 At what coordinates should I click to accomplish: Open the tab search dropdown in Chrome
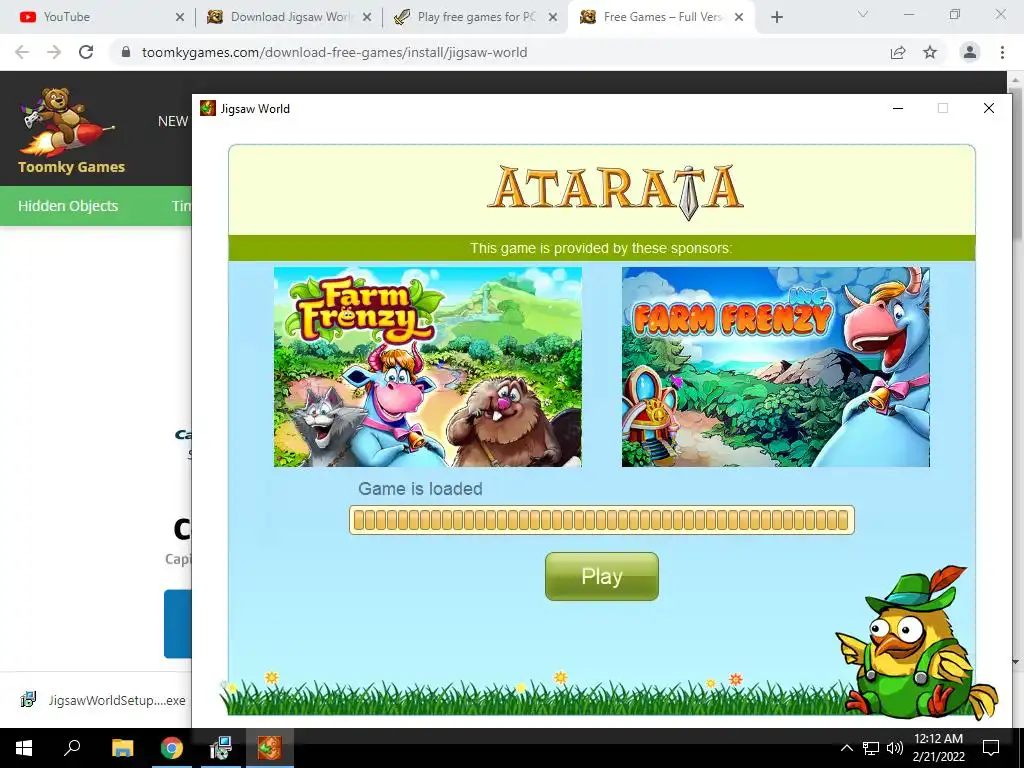[863, 14]
